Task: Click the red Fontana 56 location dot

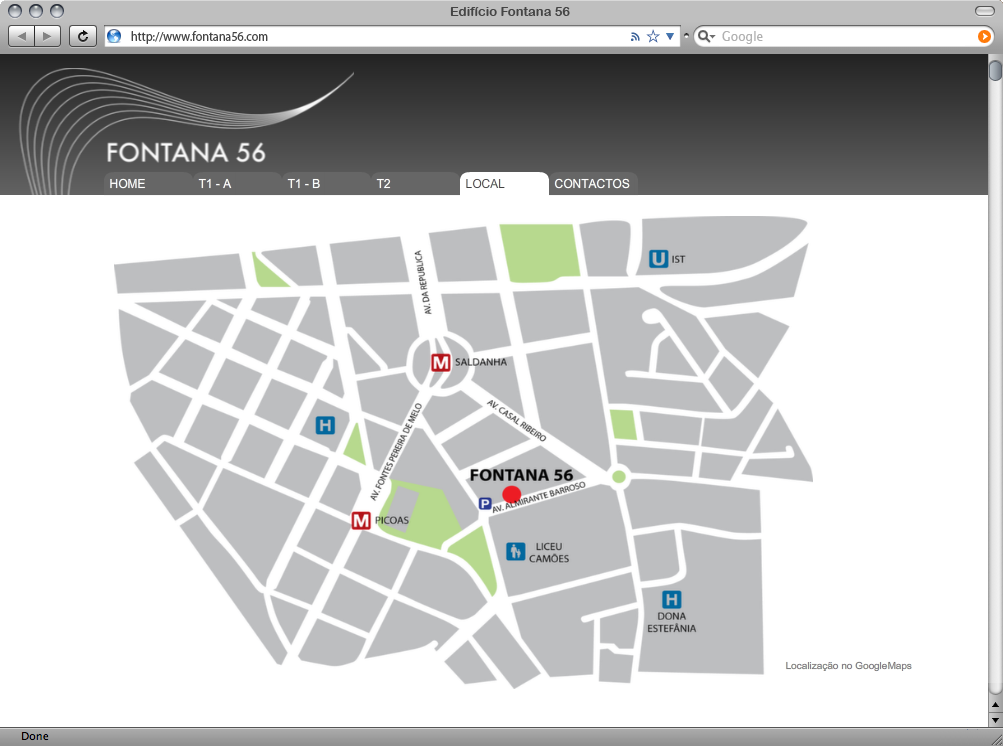Action: (x=512, y=494)
